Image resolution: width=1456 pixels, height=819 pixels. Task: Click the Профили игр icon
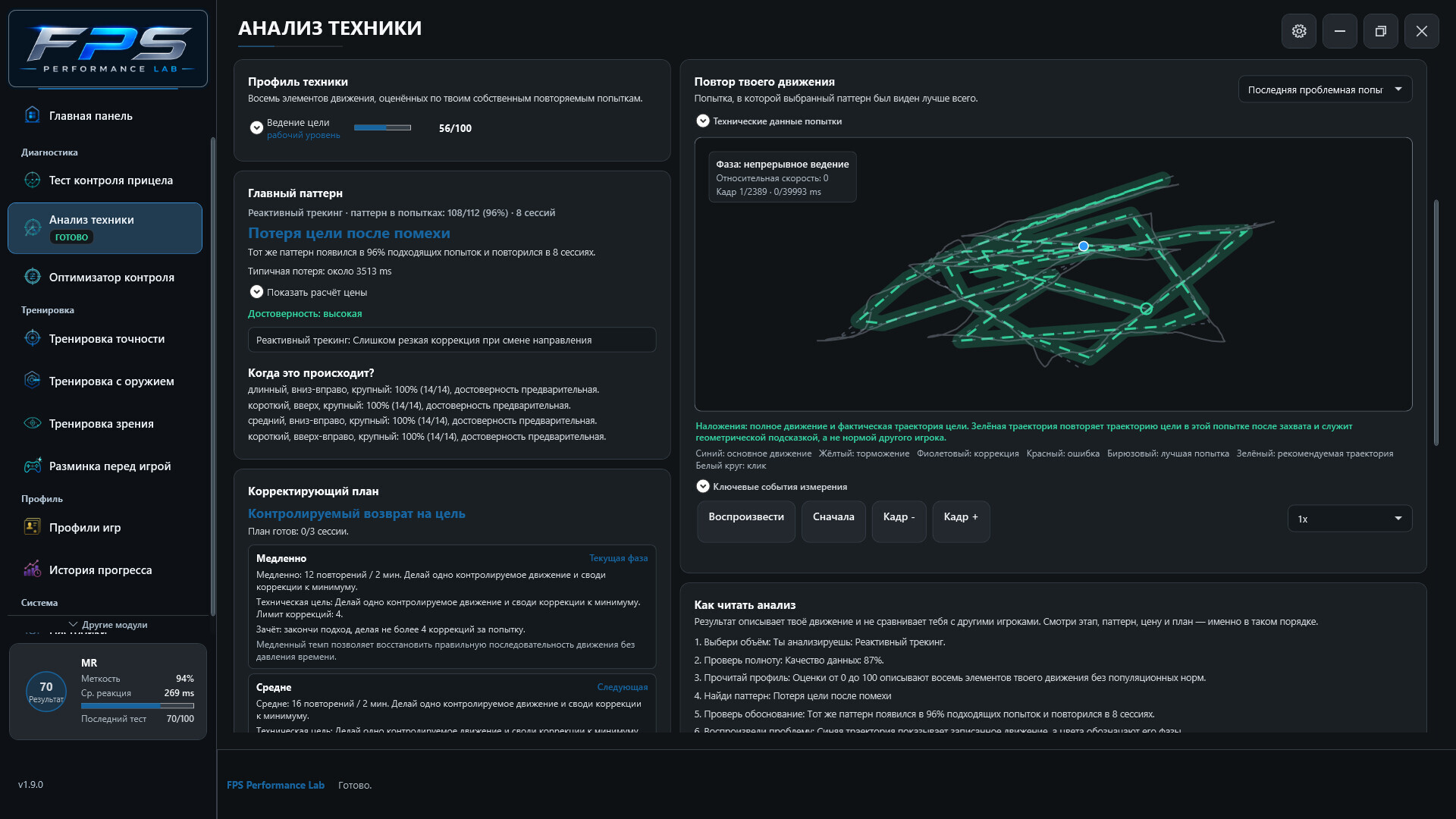tap(32, 527)
